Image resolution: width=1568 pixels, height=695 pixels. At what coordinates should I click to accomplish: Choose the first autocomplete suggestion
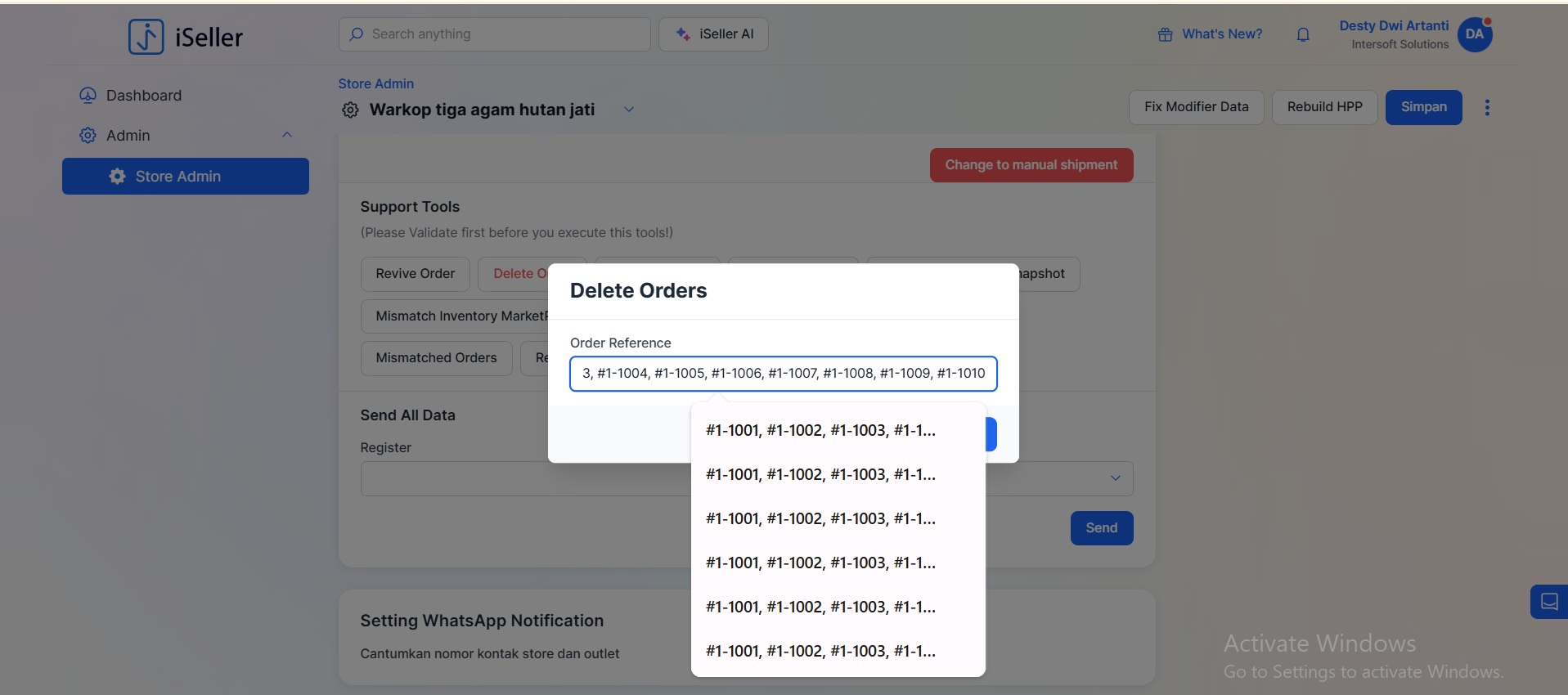point(820,430)
